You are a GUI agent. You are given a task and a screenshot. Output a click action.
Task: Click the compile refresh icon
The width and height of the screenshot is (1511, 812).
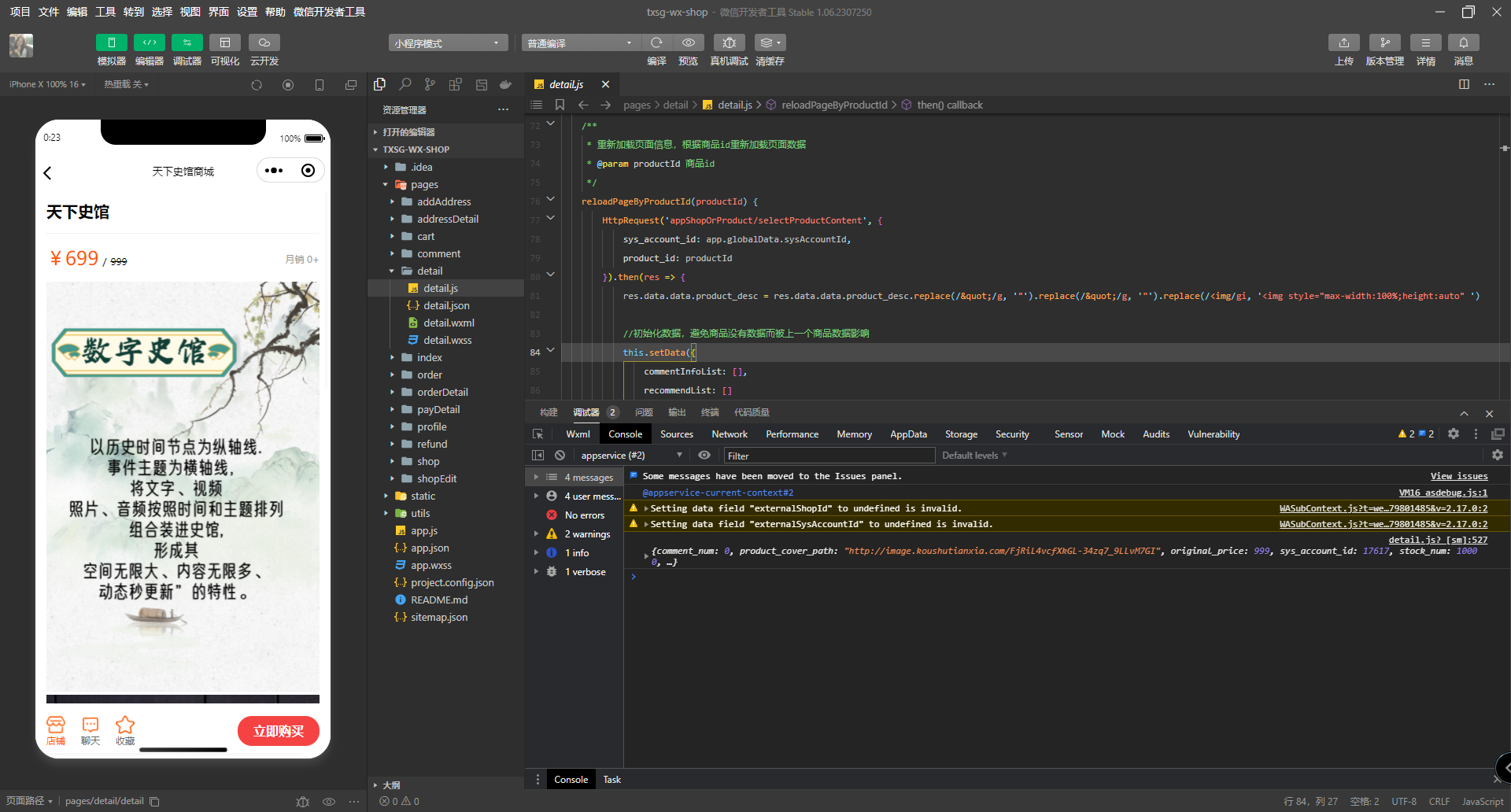click(656, 42)
